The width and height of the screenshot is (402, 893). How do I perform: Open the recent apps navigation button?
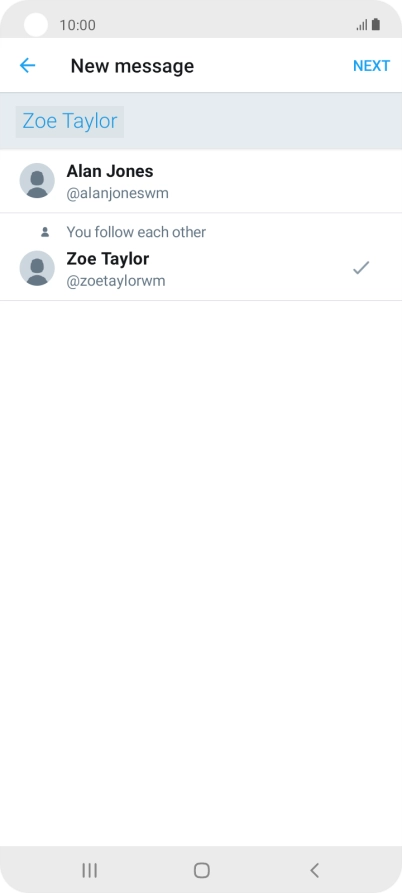(x=89, y=870)
